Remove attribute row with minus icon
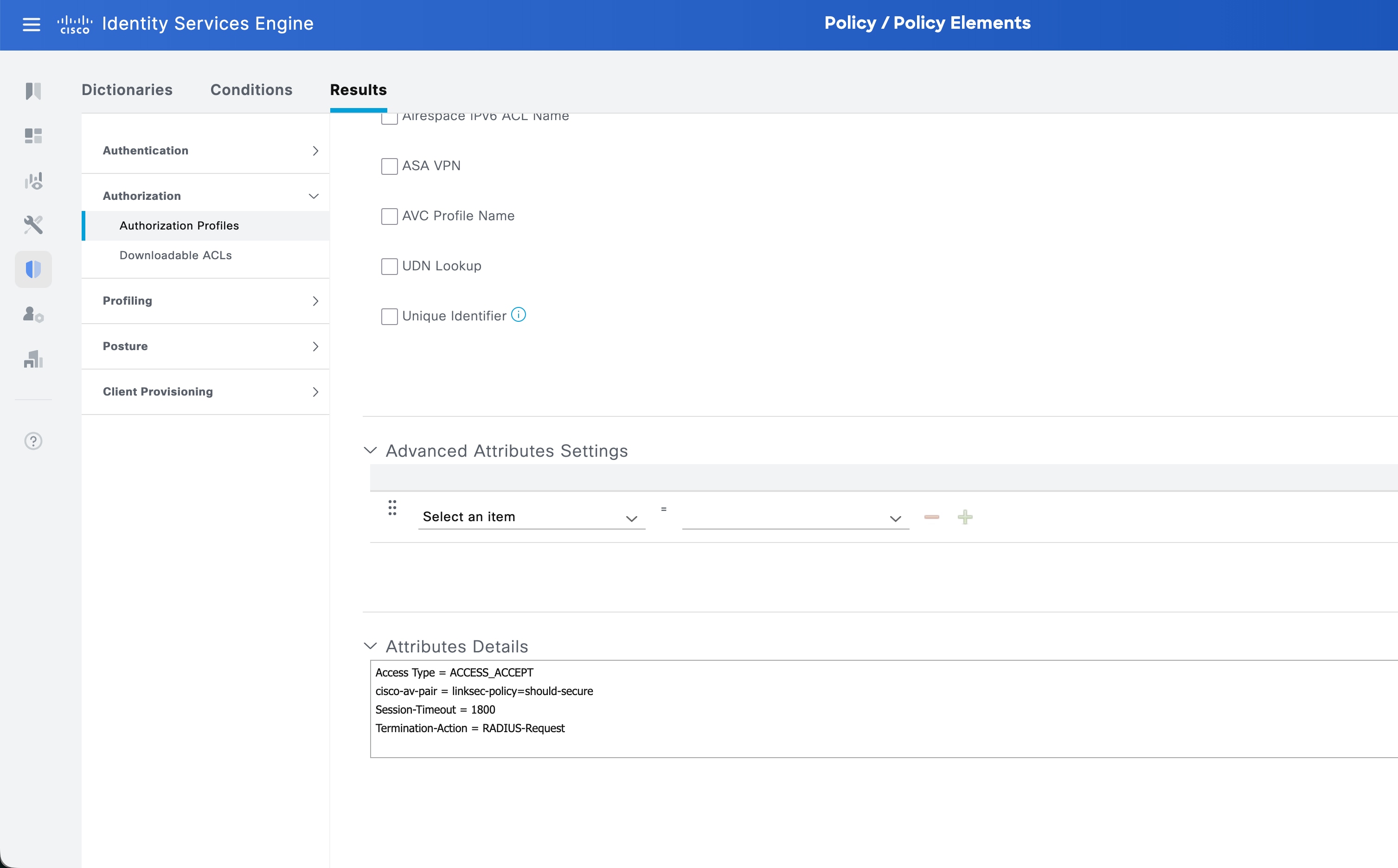 (931, 517)
